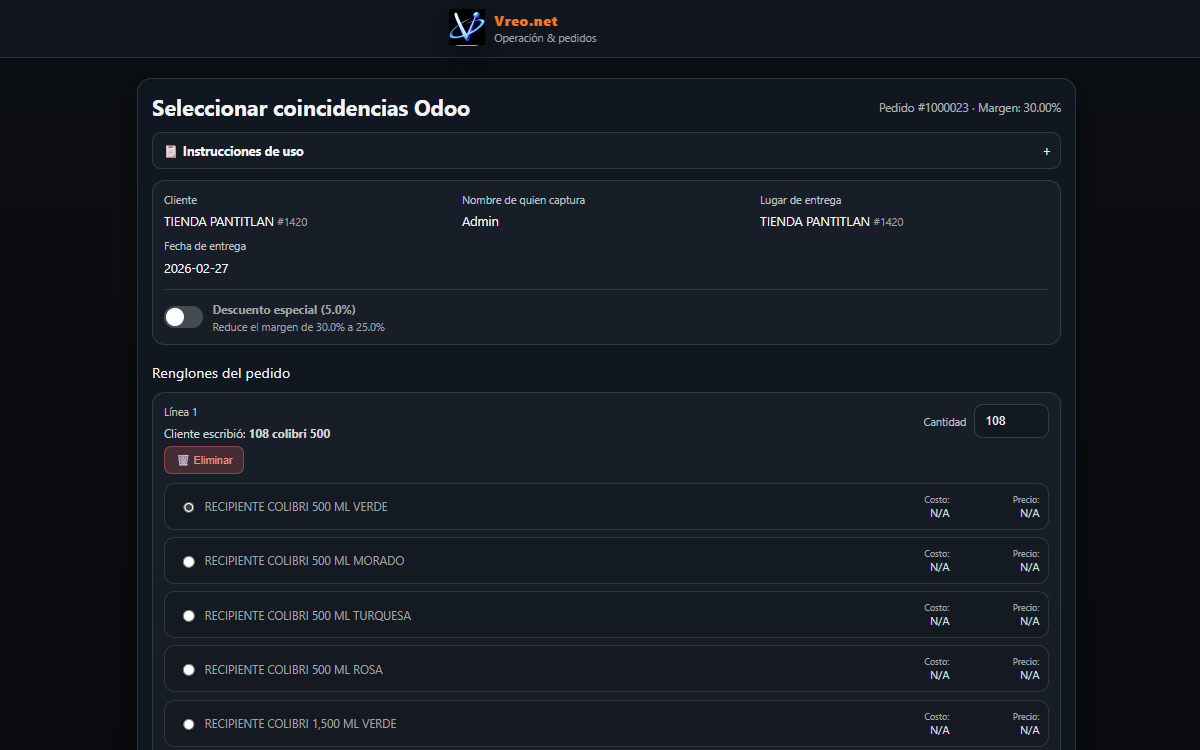Open the Instrucciones de uso section

point(243,151)
